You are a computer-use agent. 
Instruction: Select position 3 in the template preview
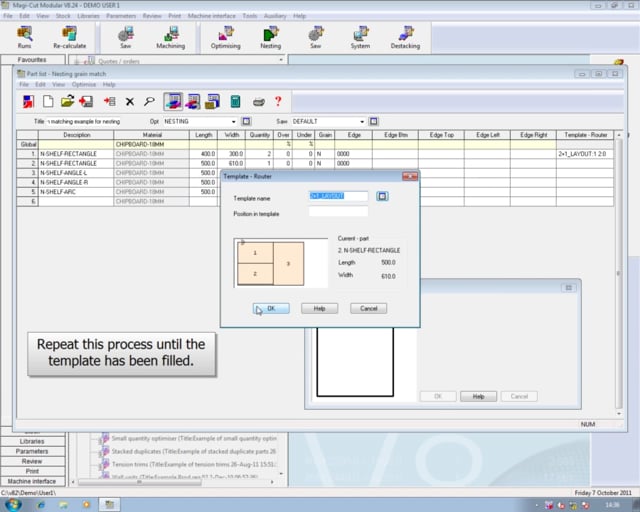289,263
